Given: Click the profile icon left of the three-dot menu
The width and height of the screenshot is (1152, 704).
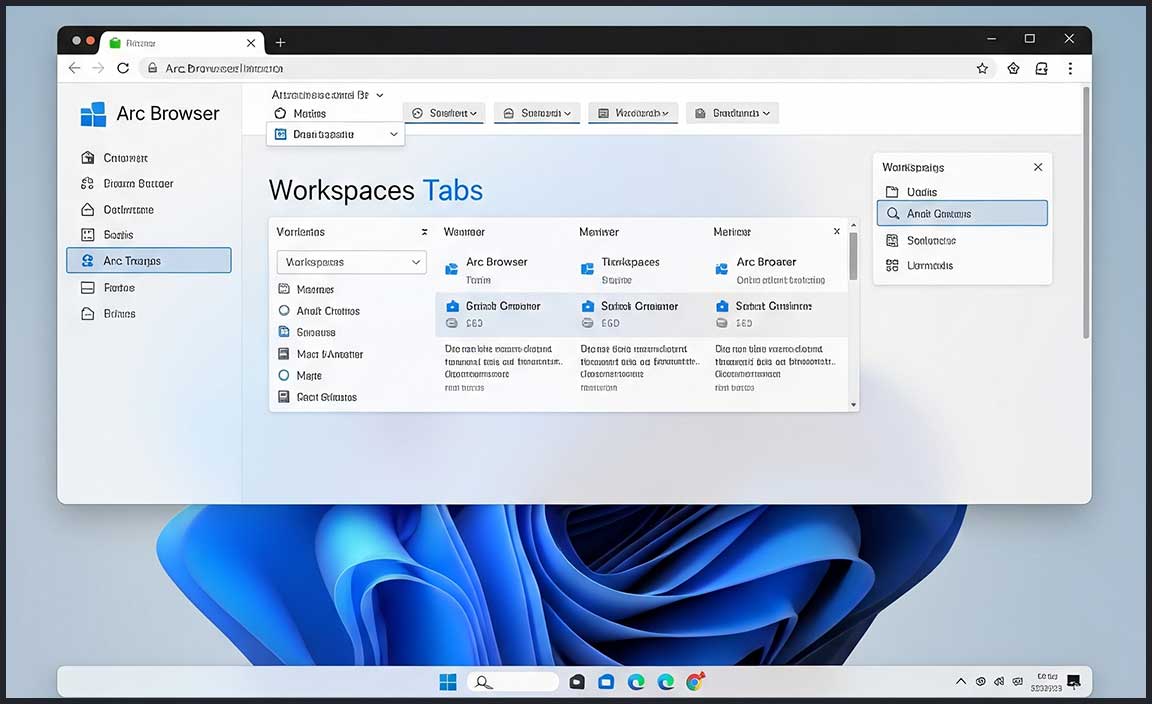Looking at the screenshot, I should click(x=1041, y=68).
